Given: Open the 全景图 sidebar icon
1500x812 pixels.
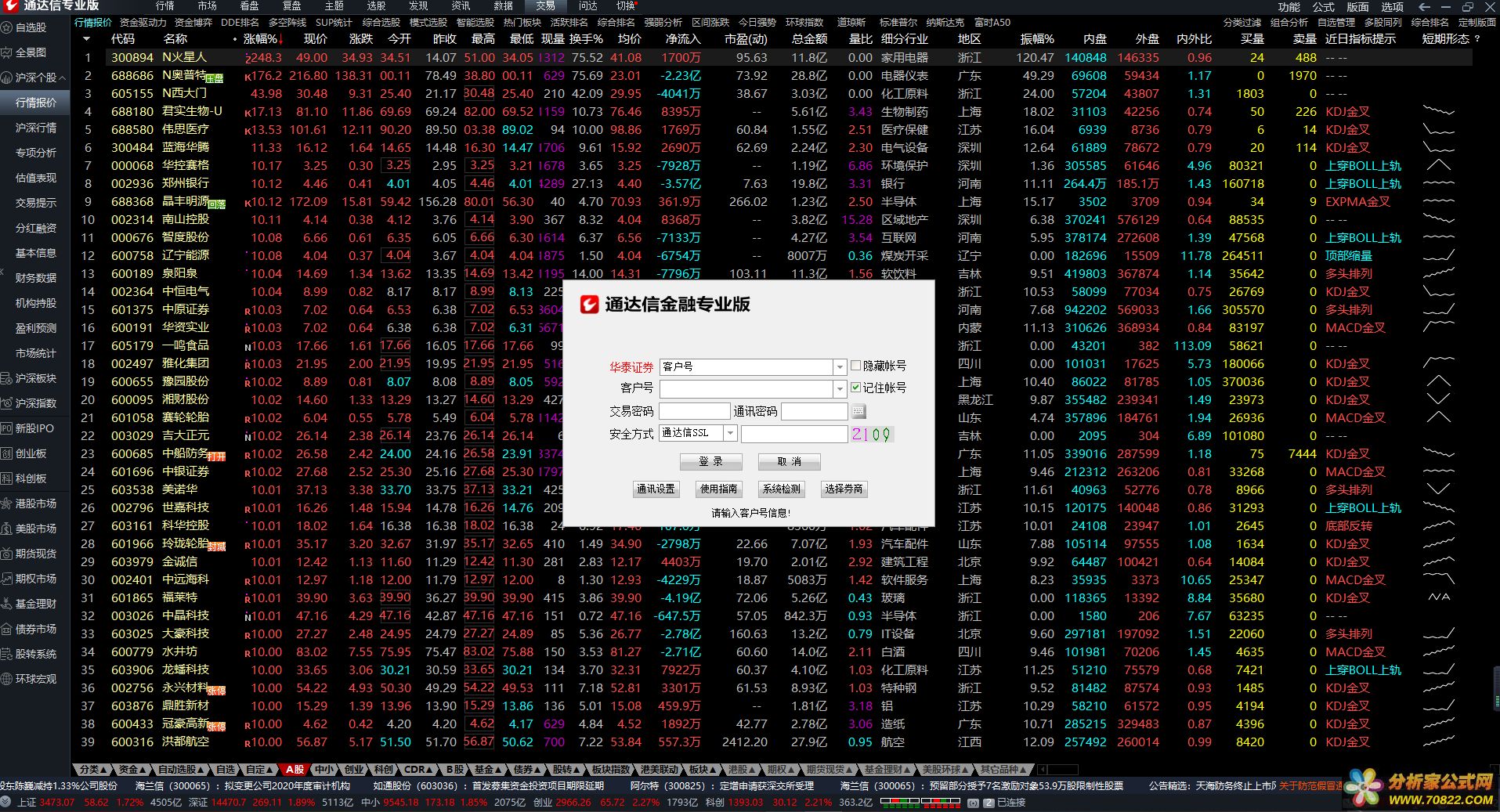Looking at the screenshot, I should 6,52.
